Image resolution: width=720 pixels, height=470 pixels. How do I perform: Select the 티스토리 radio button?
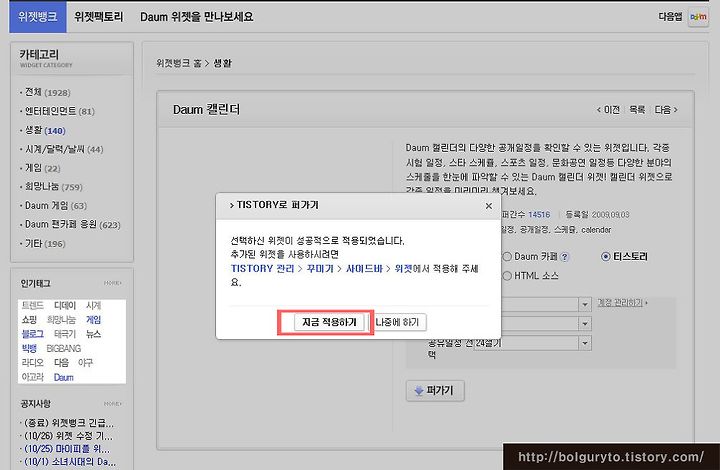(x=606, y=257)
